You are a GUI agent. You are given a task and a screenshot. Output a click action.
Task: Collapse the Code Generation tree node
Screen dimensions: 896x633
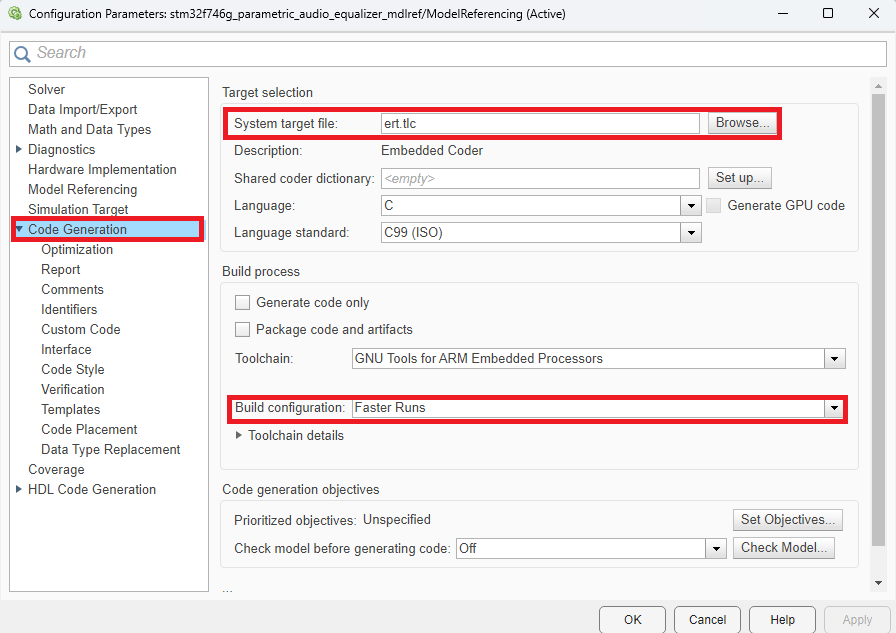(19, 229)
